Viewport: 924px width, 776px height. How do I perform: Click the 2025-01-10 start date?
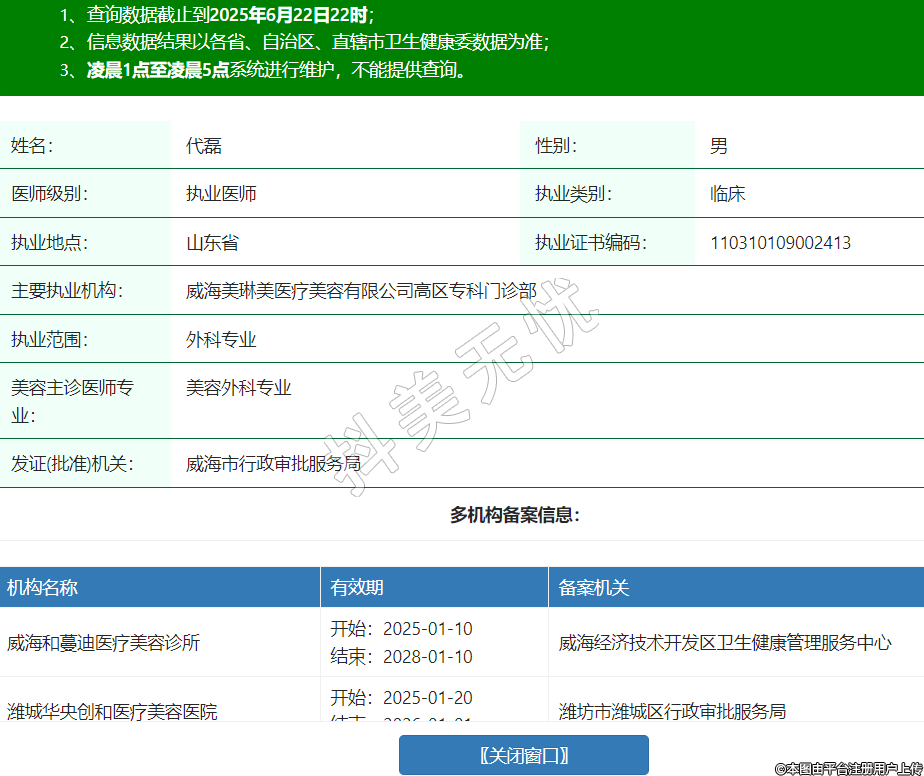click(x=427, y=629)
